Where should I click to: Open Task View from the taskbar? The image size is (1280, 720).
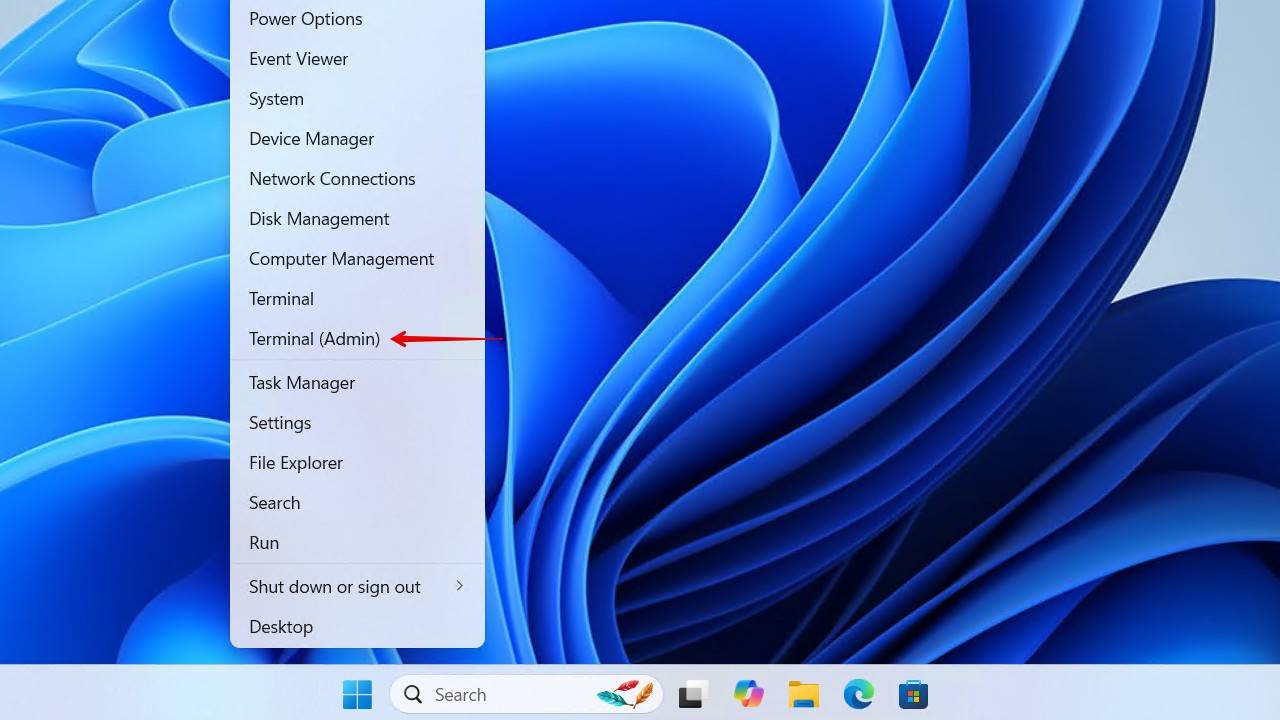pyautogui.click(x=693, y=694)
